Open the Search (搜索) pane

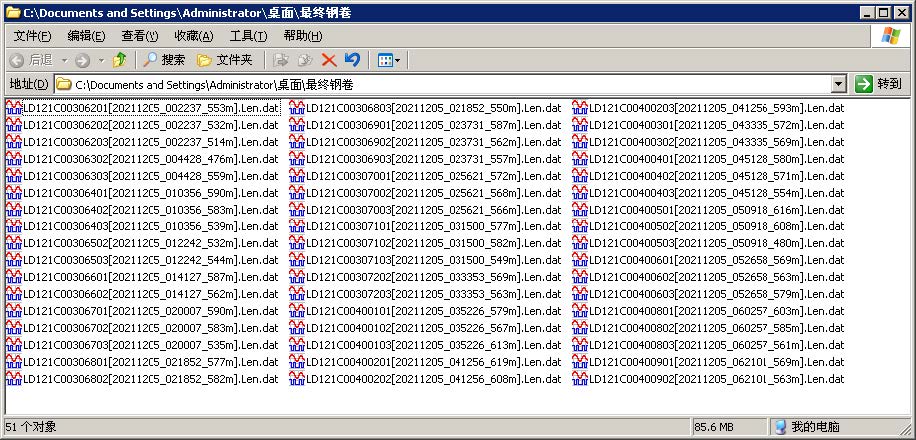coord(164,60)
